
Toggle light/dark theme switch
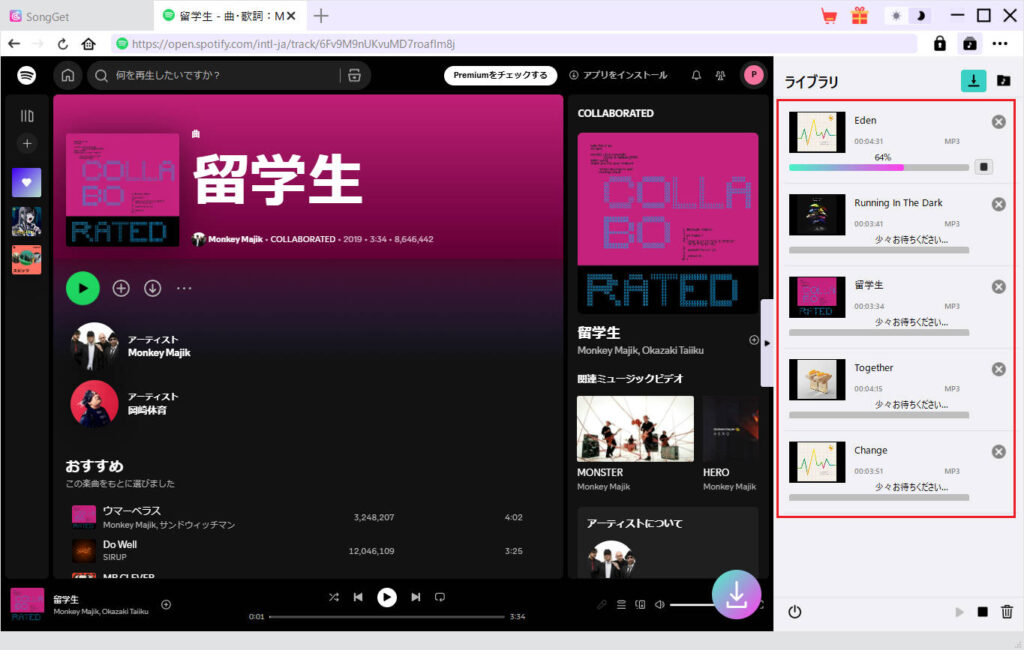[x=907, y=16]
